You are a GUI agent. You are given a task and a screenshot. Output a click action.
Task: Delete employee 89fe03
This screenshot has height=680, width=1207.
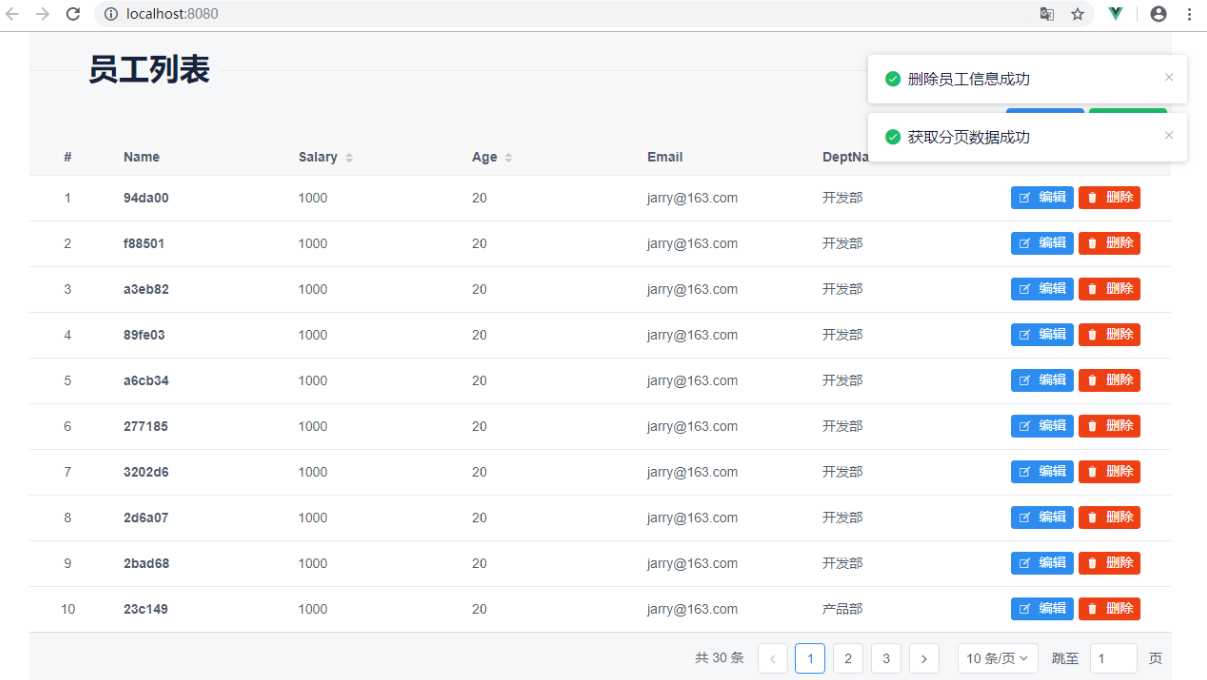[1109, 334]
